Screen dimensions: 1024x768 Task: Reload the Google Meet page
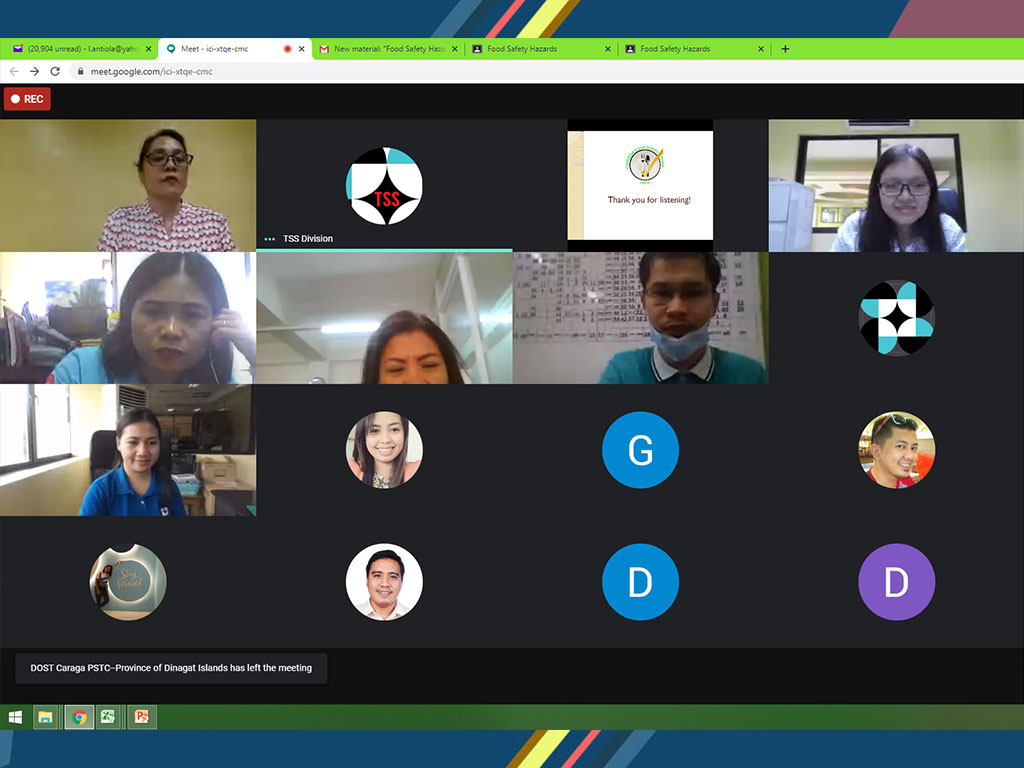(x=56, y=71)
